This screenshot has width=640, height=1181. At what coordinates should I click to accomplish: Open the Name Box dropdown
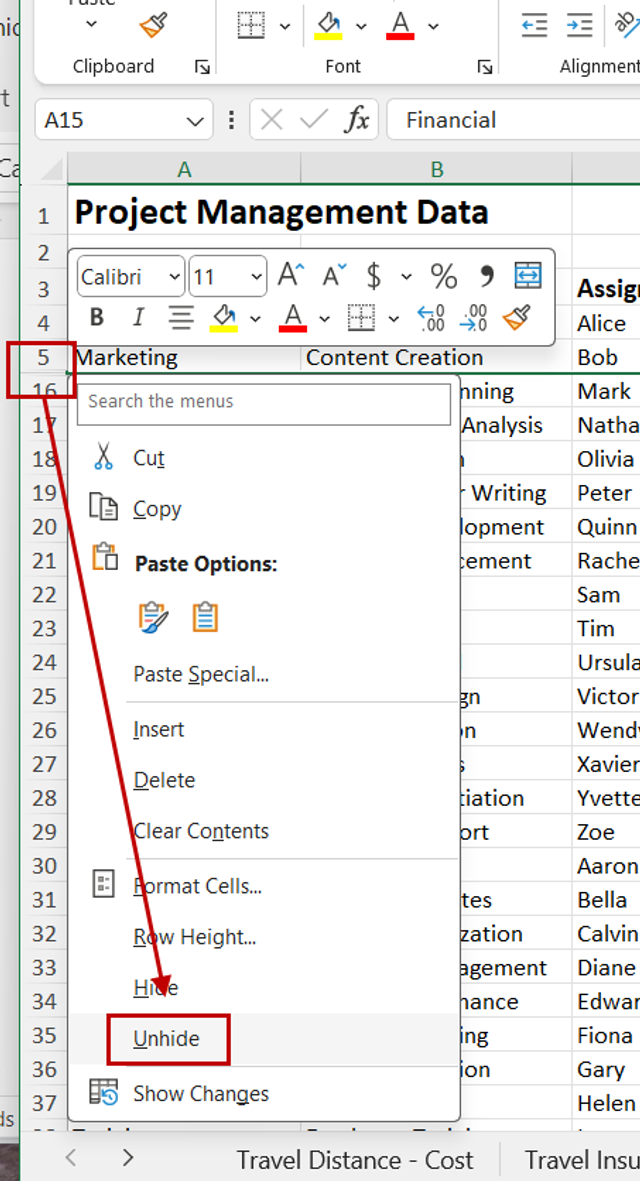194,120
